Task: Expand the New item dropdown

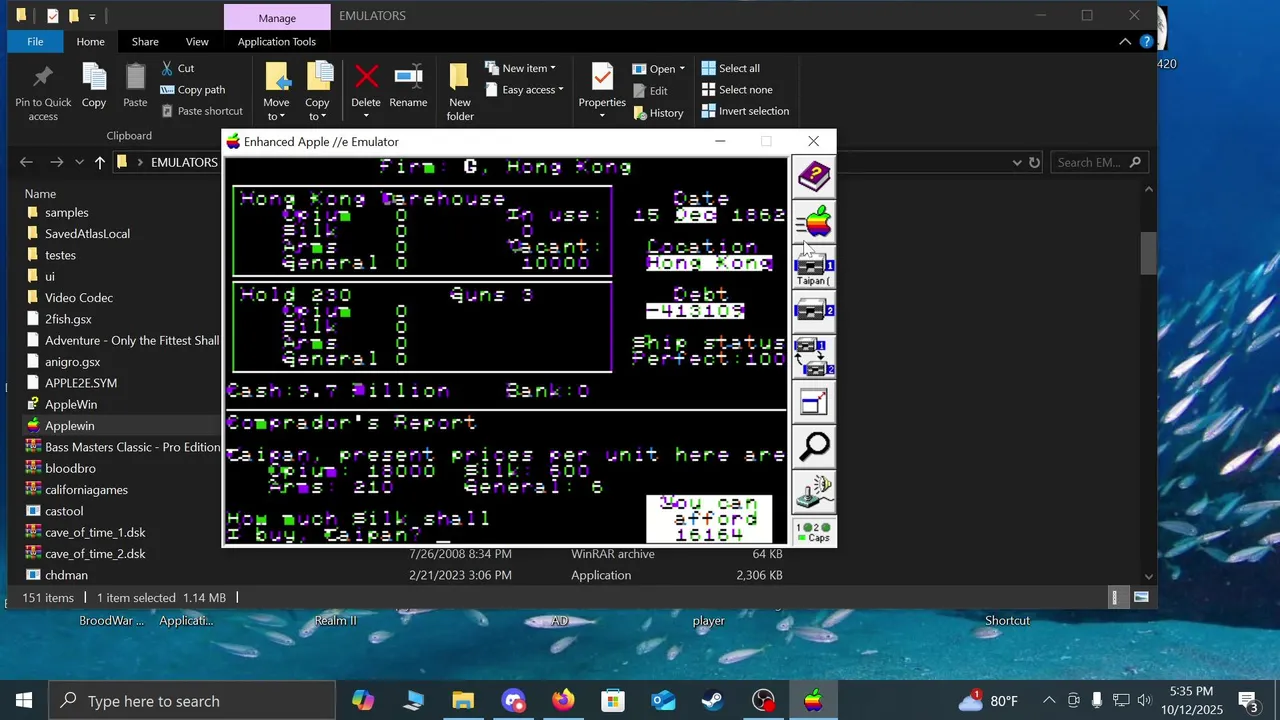Action: [520, 68]
